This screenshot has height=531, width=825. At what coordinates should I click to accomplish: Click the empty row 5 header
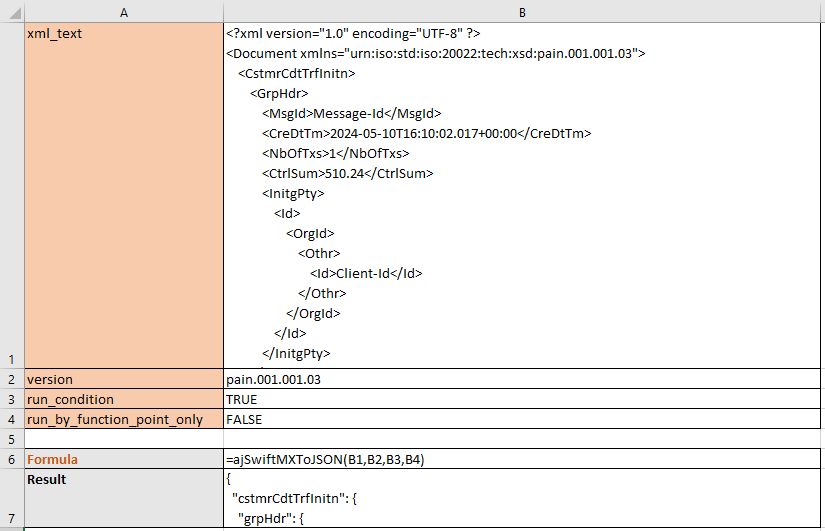[11, 439]
